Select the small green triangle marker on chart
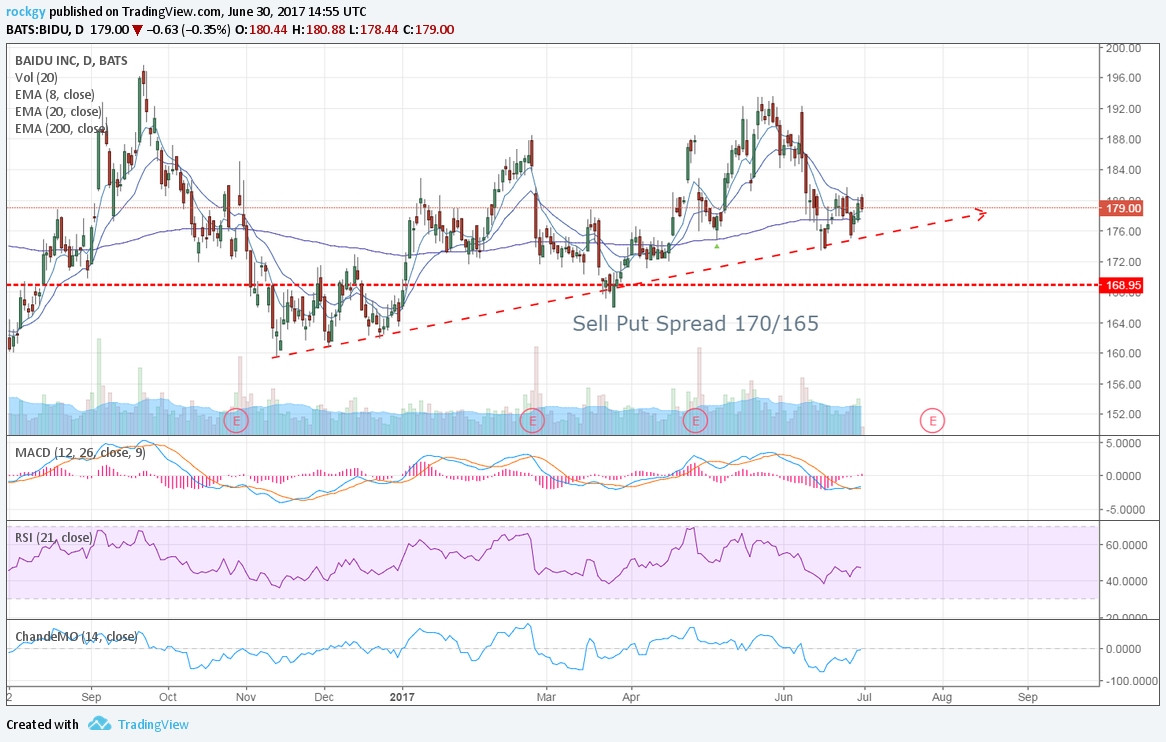This screenshot has width=1166, height=742. pos(717,246)
